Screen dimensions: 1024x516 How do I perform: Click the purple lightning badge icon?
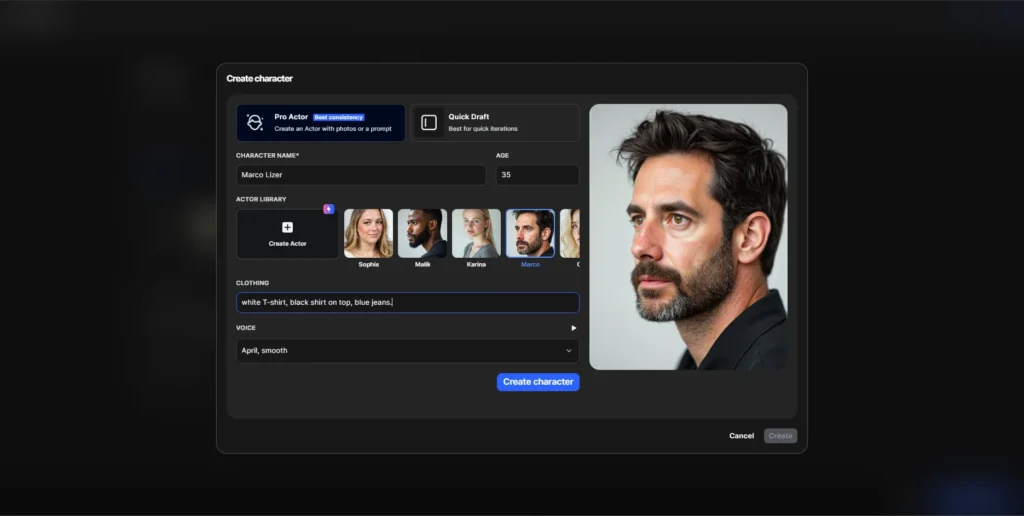[328, 209]
